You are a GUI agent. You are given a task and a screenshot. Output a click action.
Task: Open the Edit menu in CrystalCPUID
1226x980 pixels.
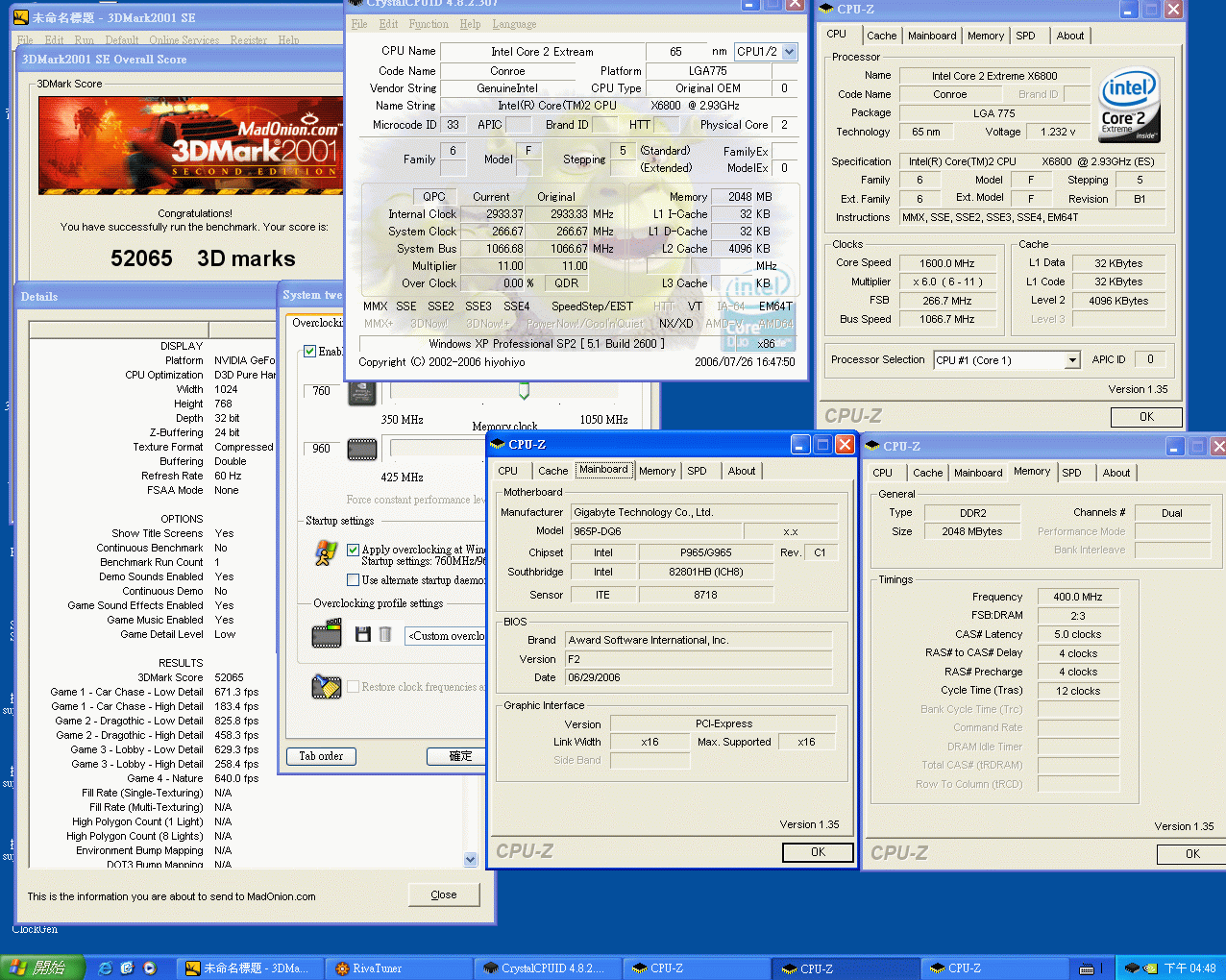pos(388,24)
